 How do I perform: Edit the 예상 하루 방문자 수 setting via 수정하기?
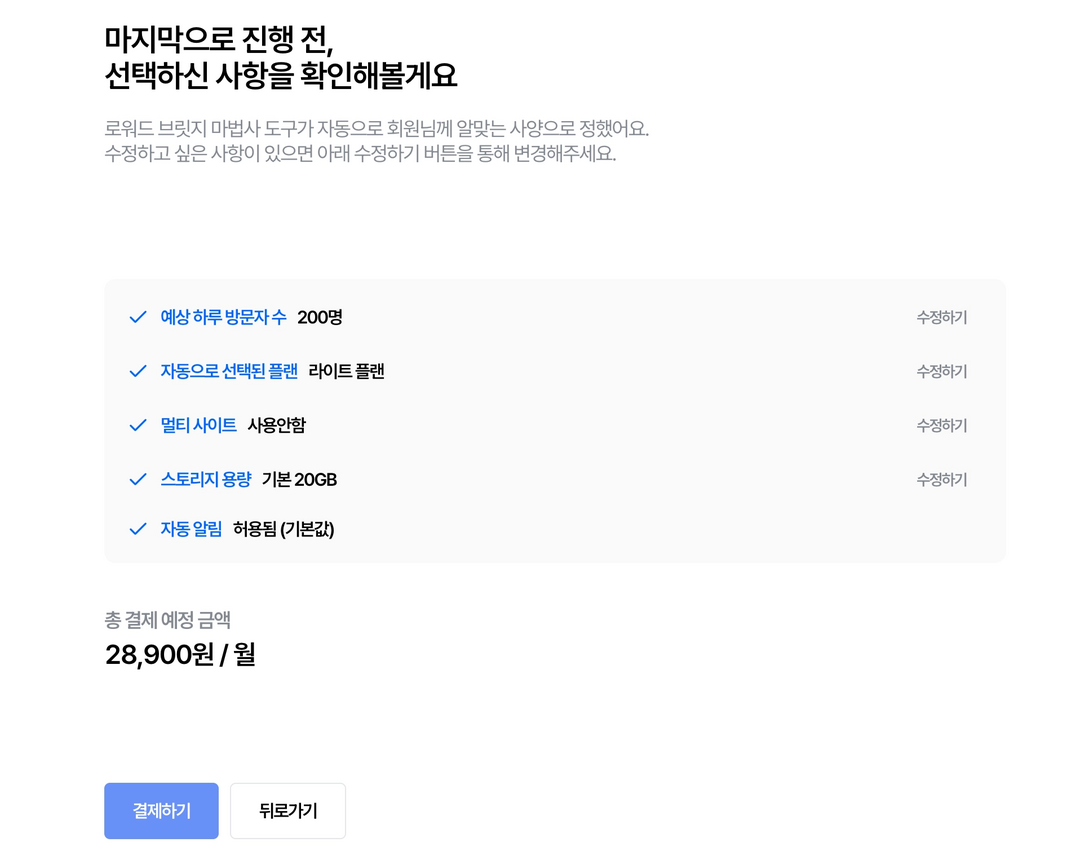coord(941,317)
